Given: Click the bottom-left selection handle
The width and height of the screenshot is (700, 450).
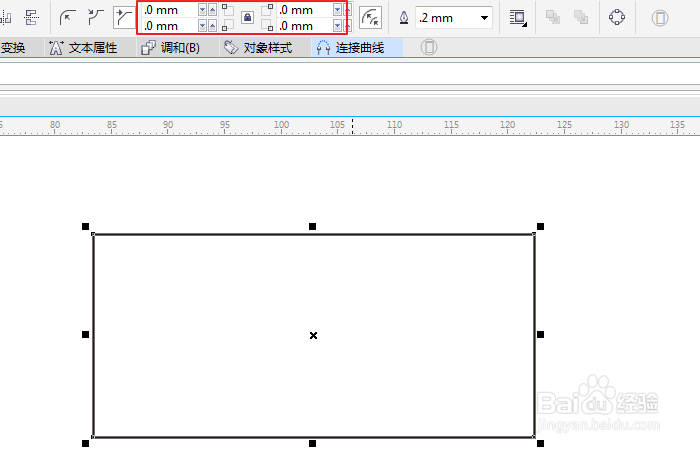Looking at the screenshot, I should 85,443.
